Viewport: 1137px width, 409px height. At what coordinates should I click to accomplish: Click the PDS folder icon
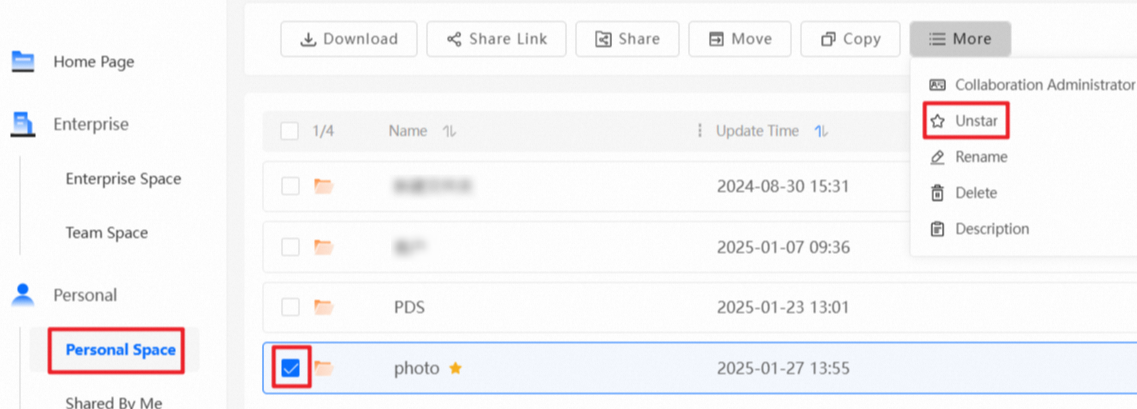click(x=323, y=307)
